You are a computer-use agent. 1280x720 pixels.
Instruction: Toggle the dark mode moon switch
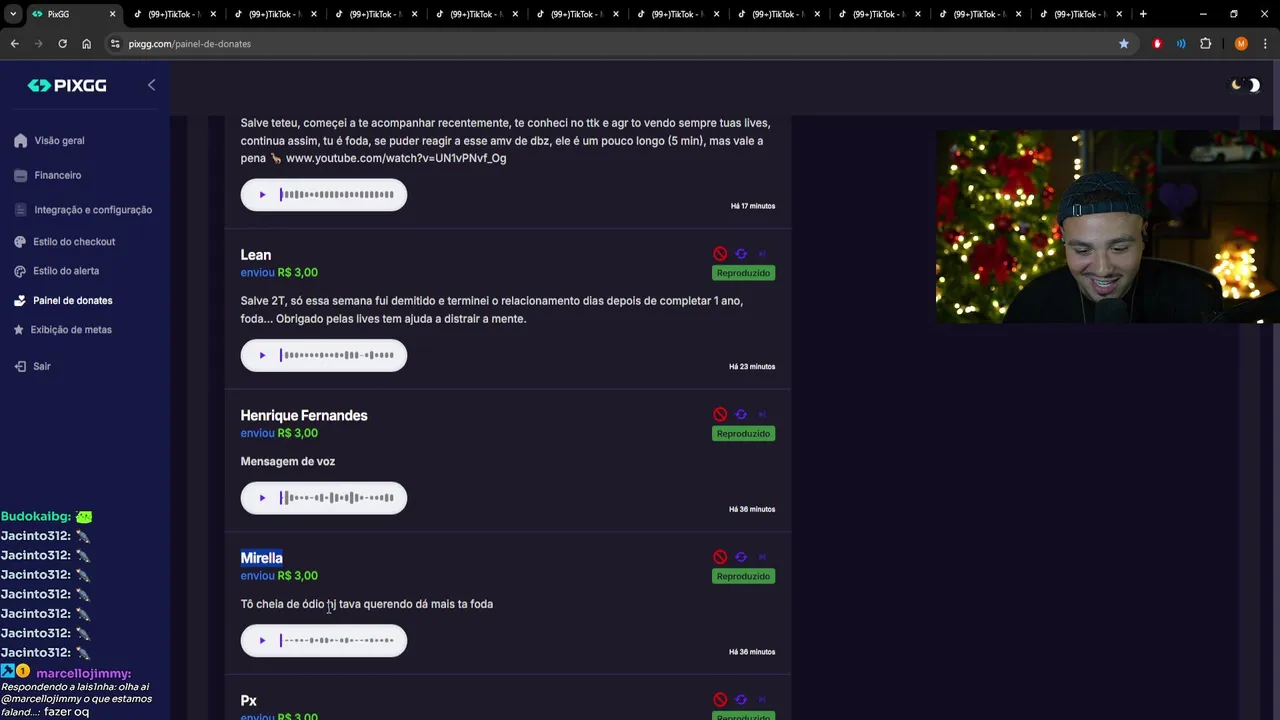1245,85
